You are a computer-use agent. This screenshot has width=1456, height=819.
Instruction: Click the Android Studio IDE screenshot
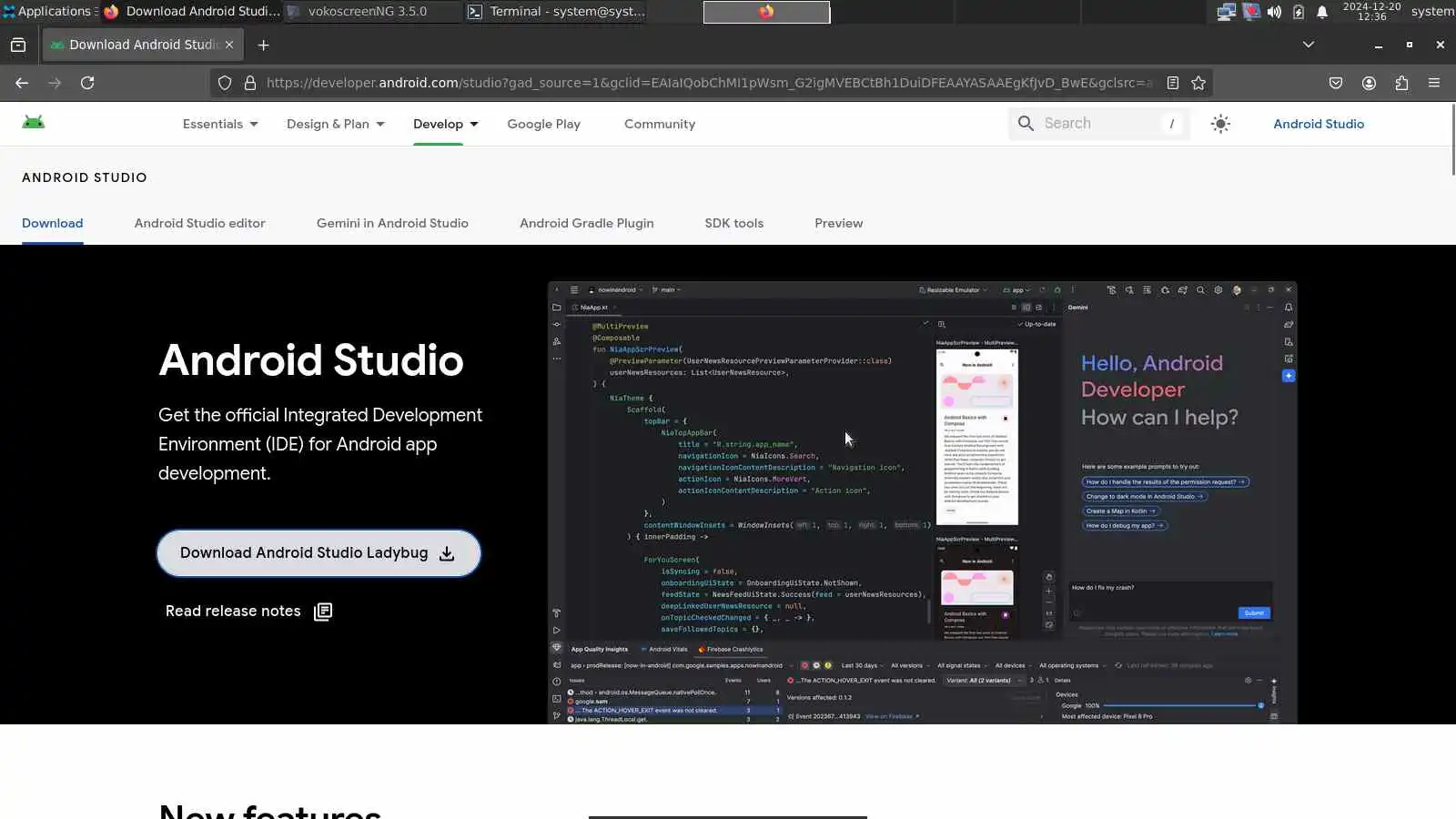tap(923, 502)
